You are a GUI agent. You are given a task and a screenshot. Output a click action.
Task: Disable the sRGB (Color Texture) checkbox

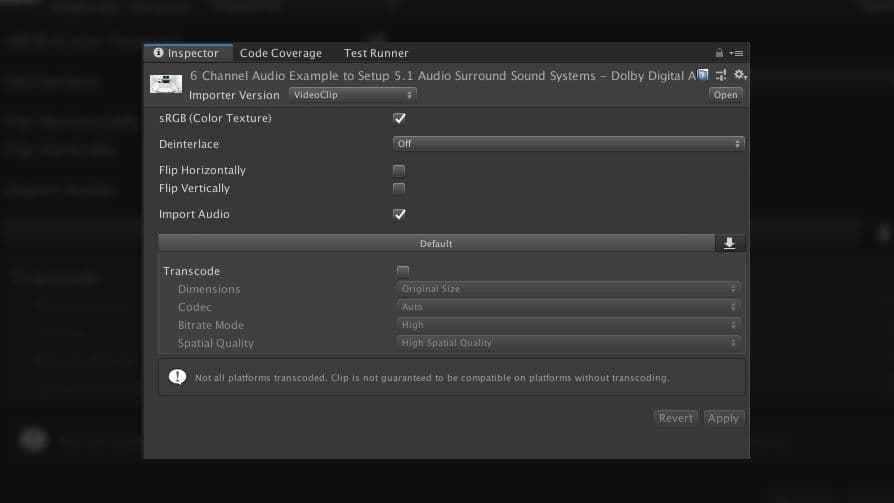click(399, 118)
